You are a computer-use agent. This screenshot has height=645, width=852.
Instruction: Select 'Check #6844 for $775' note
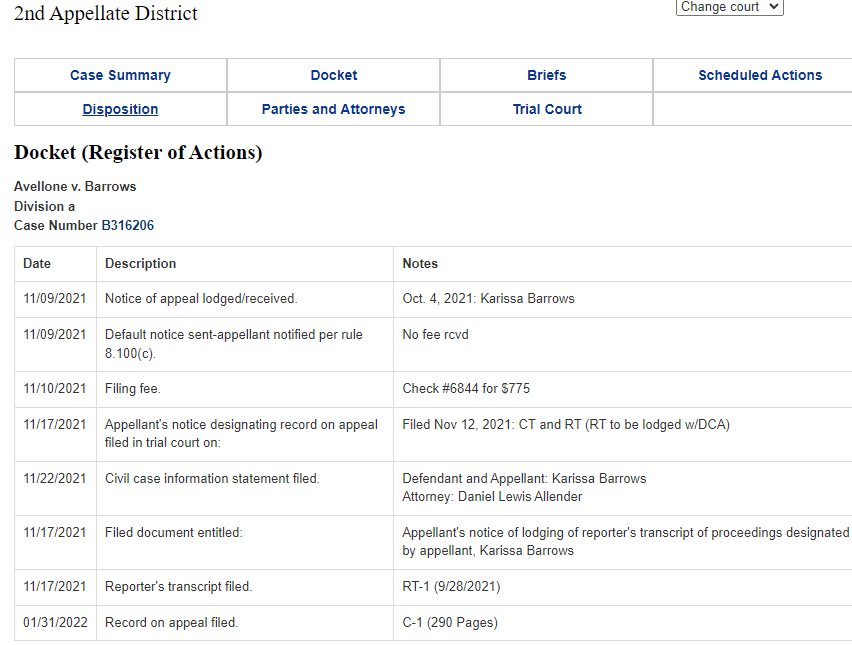click(466, 389)
